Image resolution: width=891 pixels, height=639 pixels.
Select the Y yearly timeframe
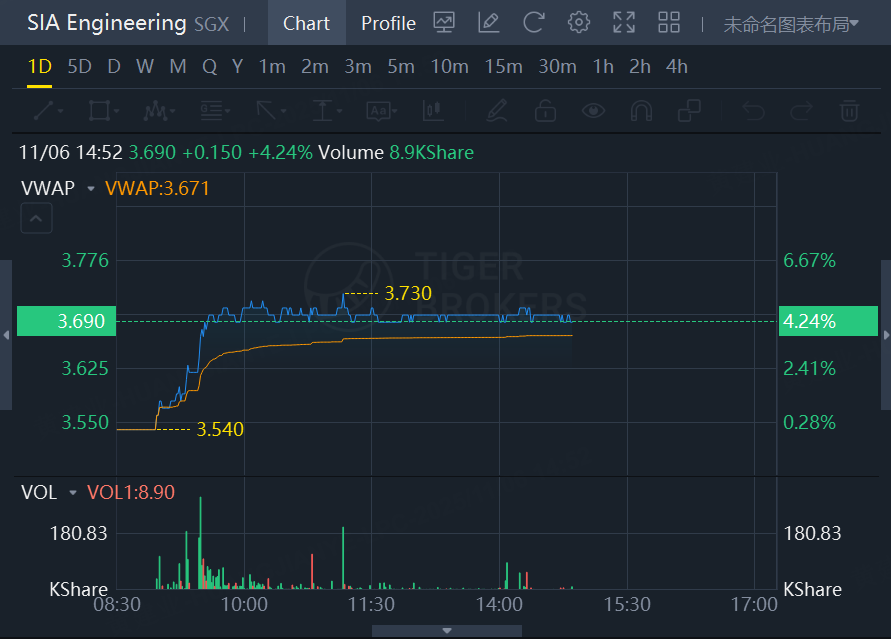pyautogui.click(x=238, y=66)
